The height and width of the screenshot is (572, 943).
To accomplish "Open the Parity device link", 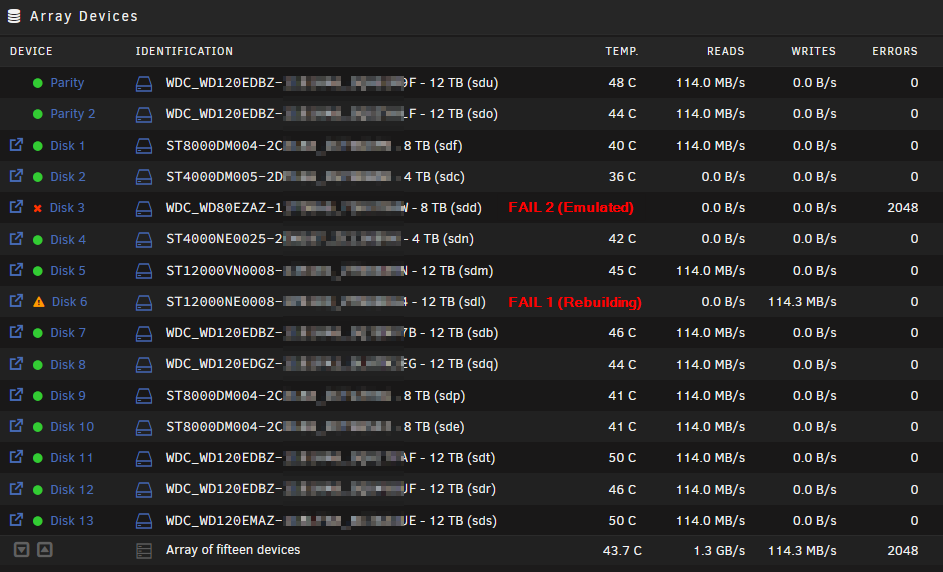I will pyautogui.click(x=67, y=83).
